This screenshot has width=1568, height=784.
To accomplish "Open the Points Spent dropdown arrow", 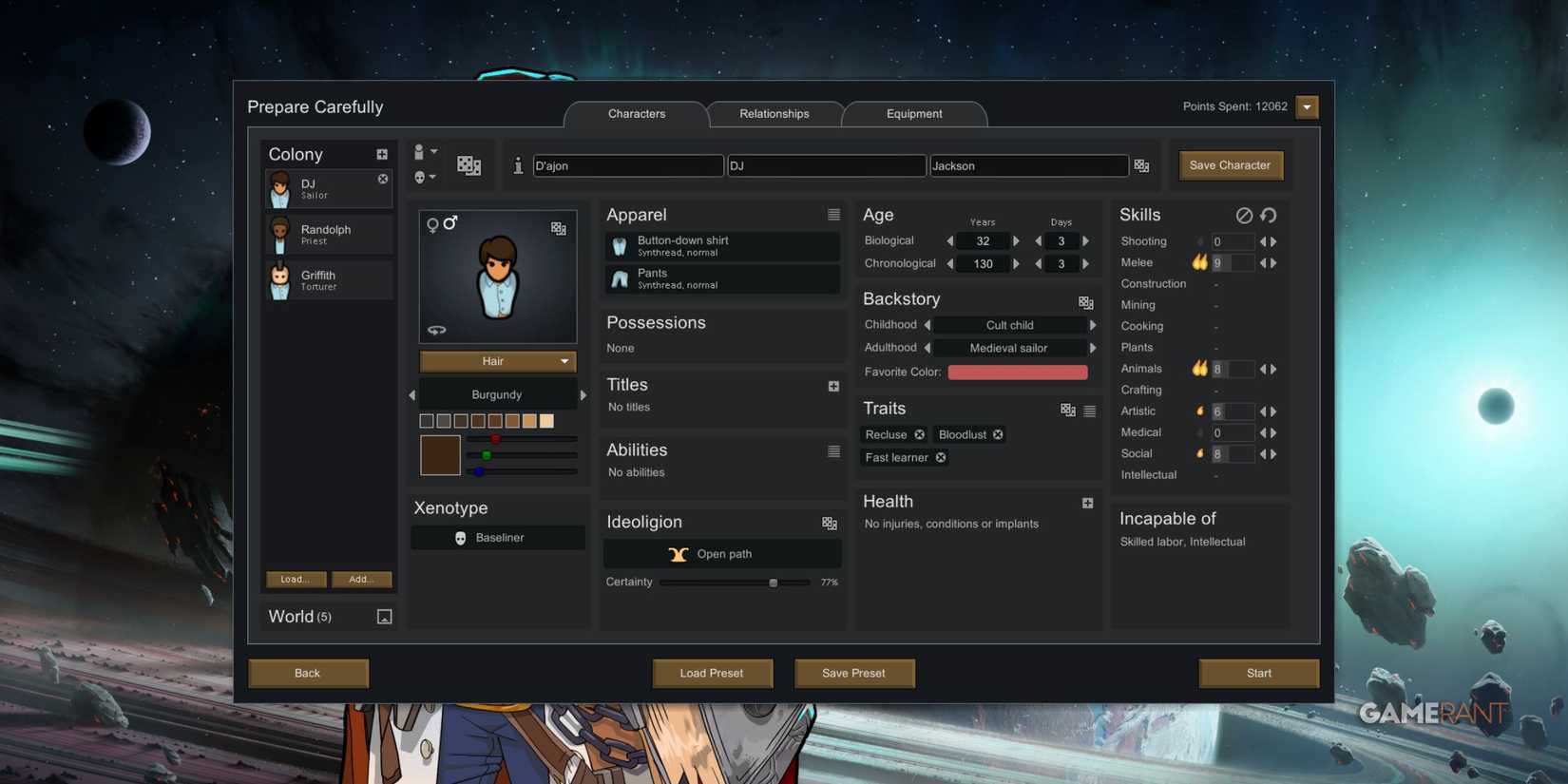I will tap(1307, 106).
